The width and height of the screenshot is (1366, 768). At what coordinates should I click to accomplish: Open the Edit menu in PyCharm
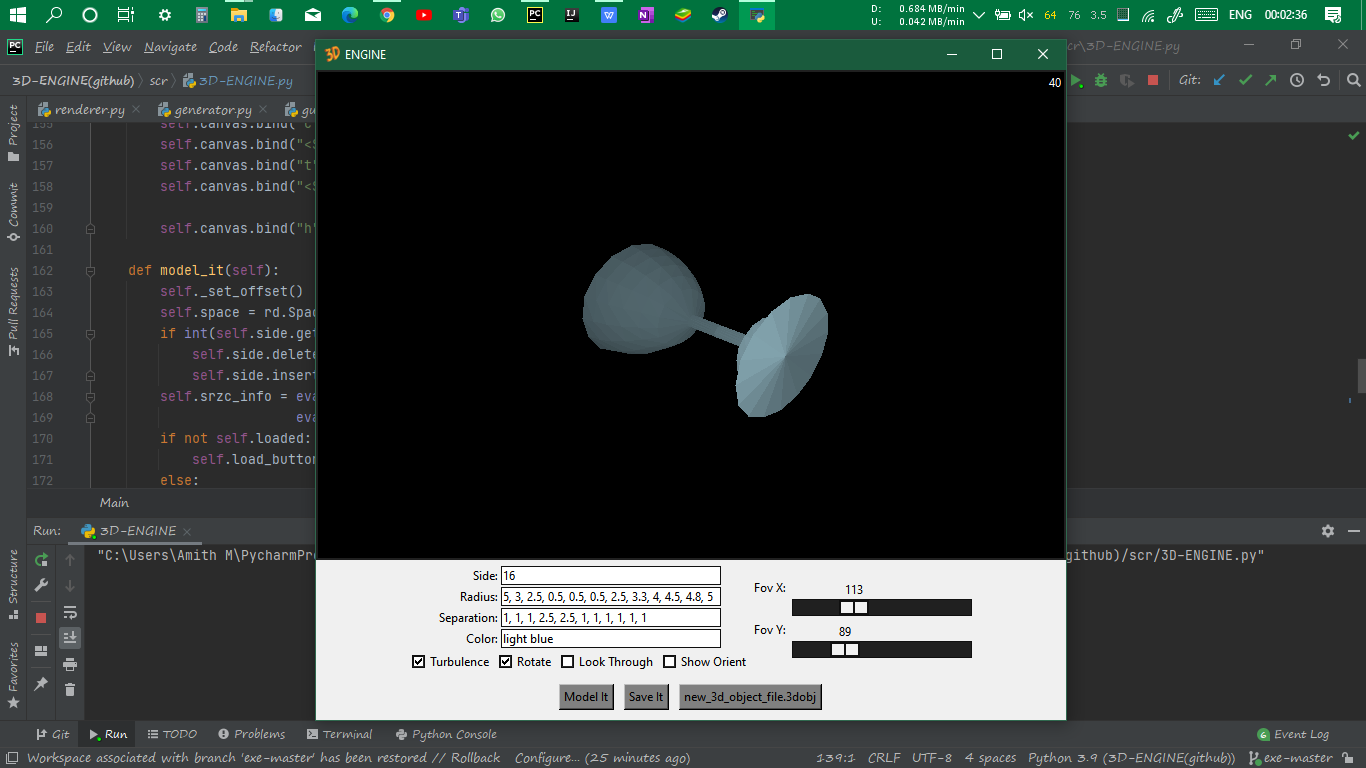click(x=78, y=47)
